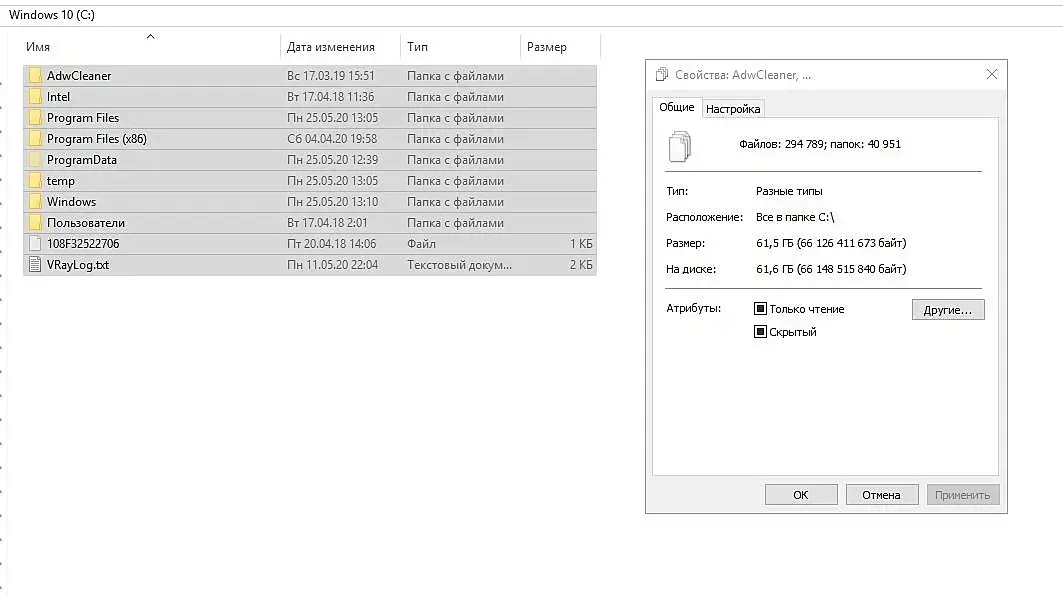The width and height of the screenshot is (1063, 597).
Task: Select the Intel folder icon
Action: tap(35, 96)
